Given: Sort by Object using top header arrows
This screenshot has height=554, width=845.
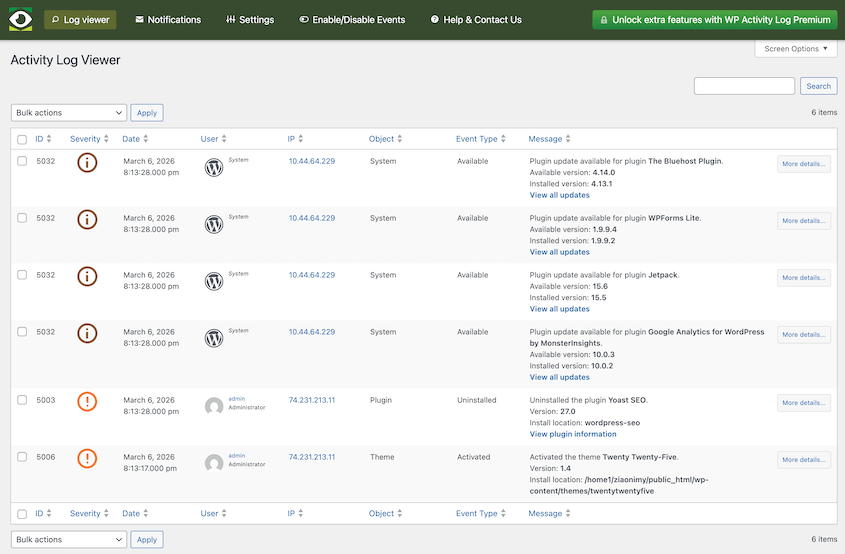Looking at the screenshot, I should (x=400, y=138).
